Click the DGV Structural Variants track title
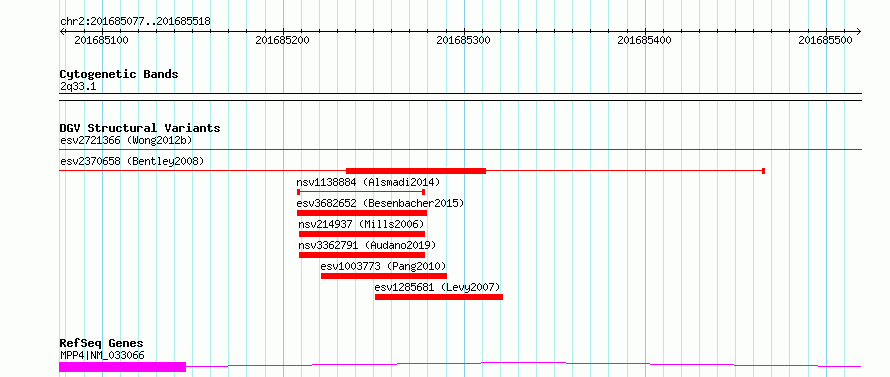Image resolution: width=890 pixels, height=377 pixels. 140,128
